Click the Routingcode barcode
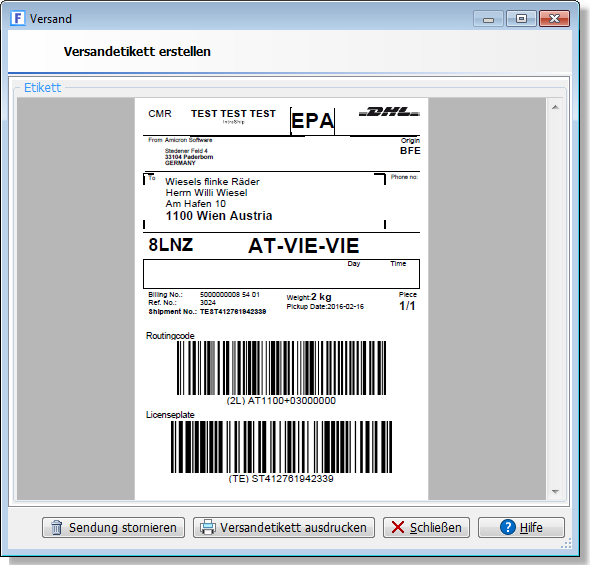Screen dimensions: 590x566 tap(281, 368)
